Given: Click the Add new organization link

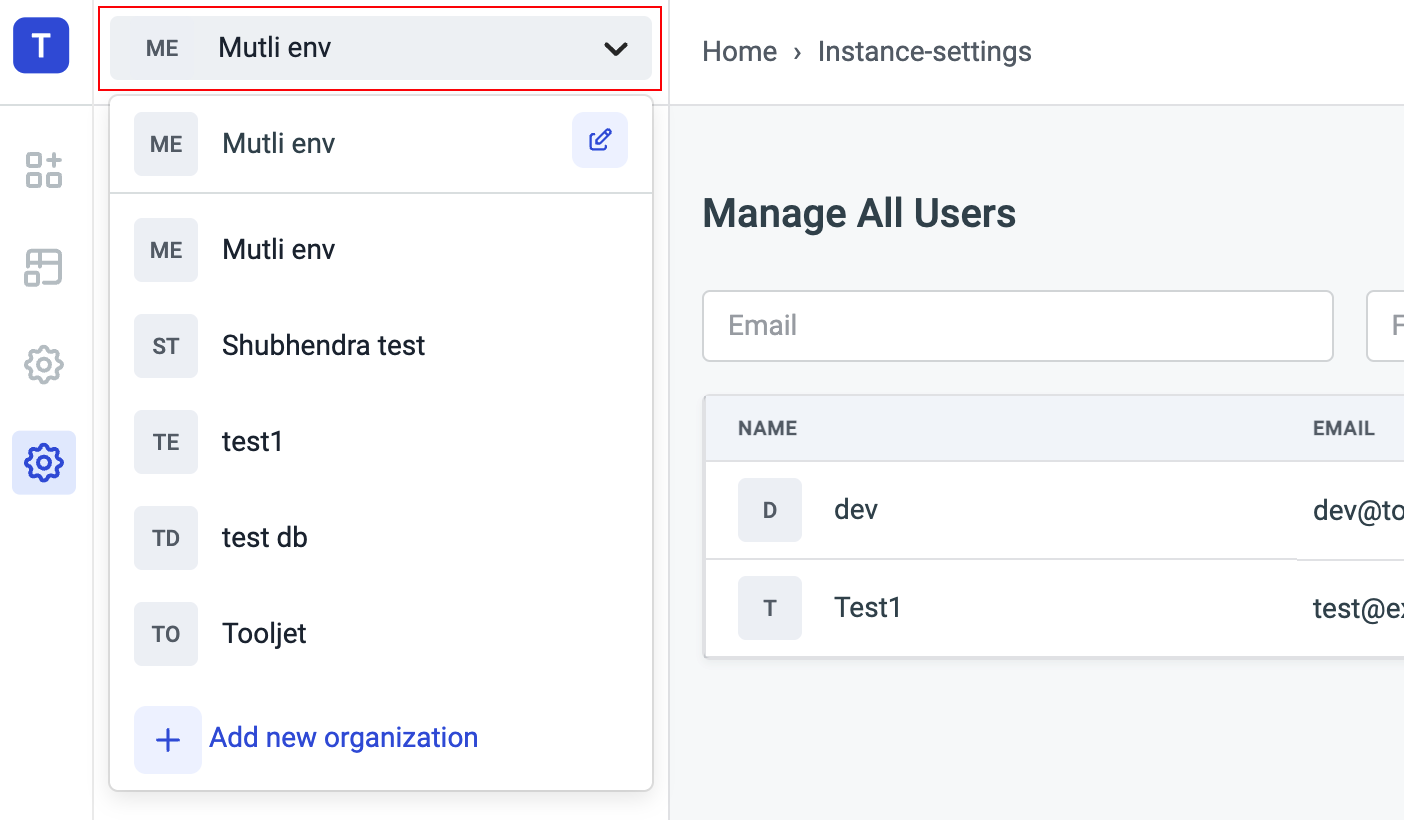Looking at the screenshot, I should pos(343,738).
